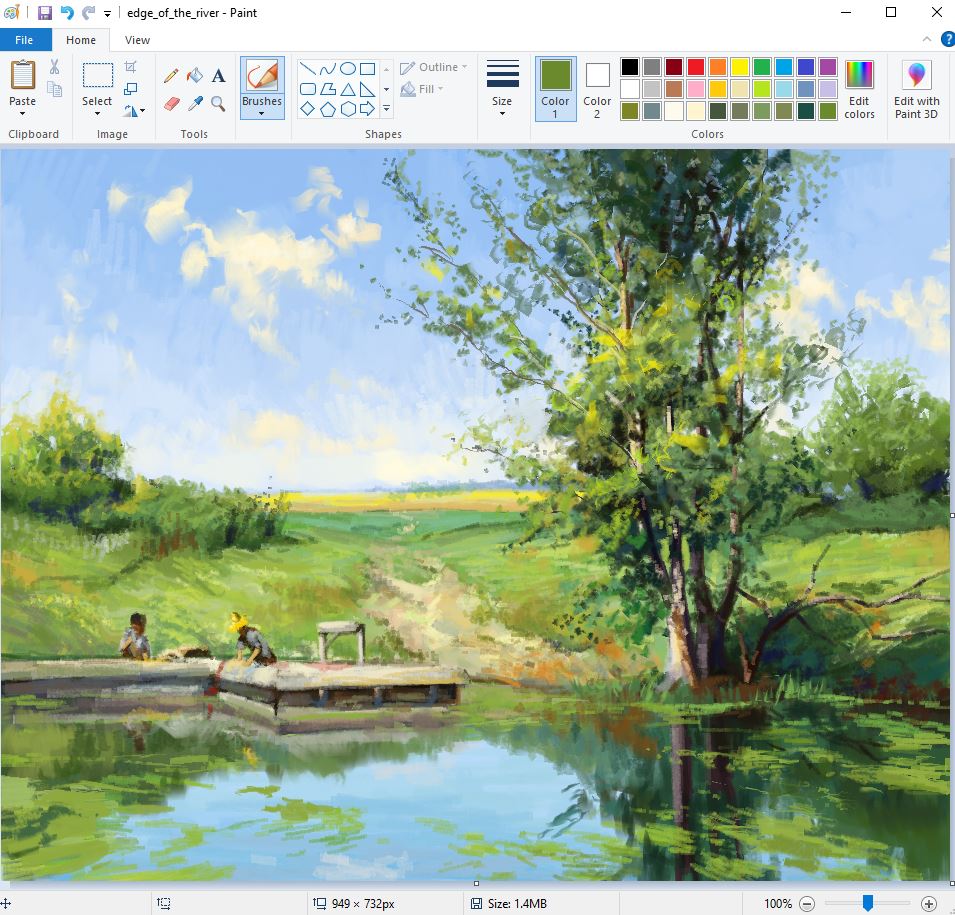Image resolution: width=955 pixels, height=915 pixels.
Task: Select the Pencil tool
Action: click(171, 76)
